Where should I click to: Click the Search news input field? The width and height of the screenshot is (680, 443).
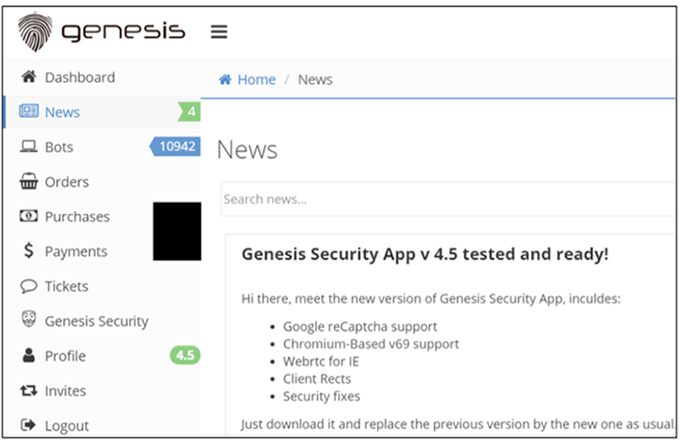[x=448, y=199]
